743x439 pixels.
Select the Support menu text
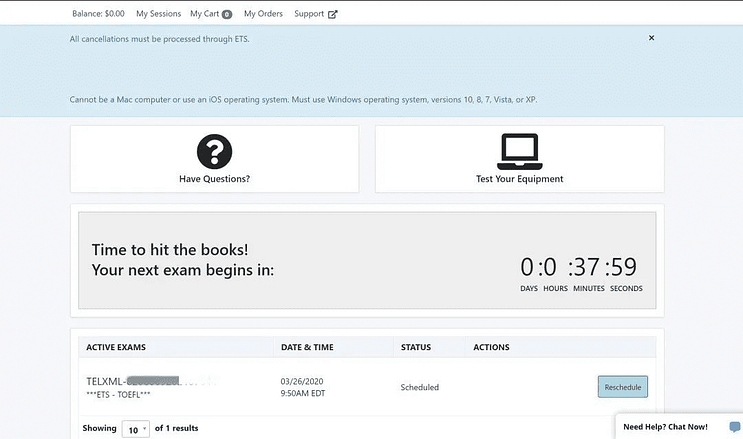tap(309, 14)
